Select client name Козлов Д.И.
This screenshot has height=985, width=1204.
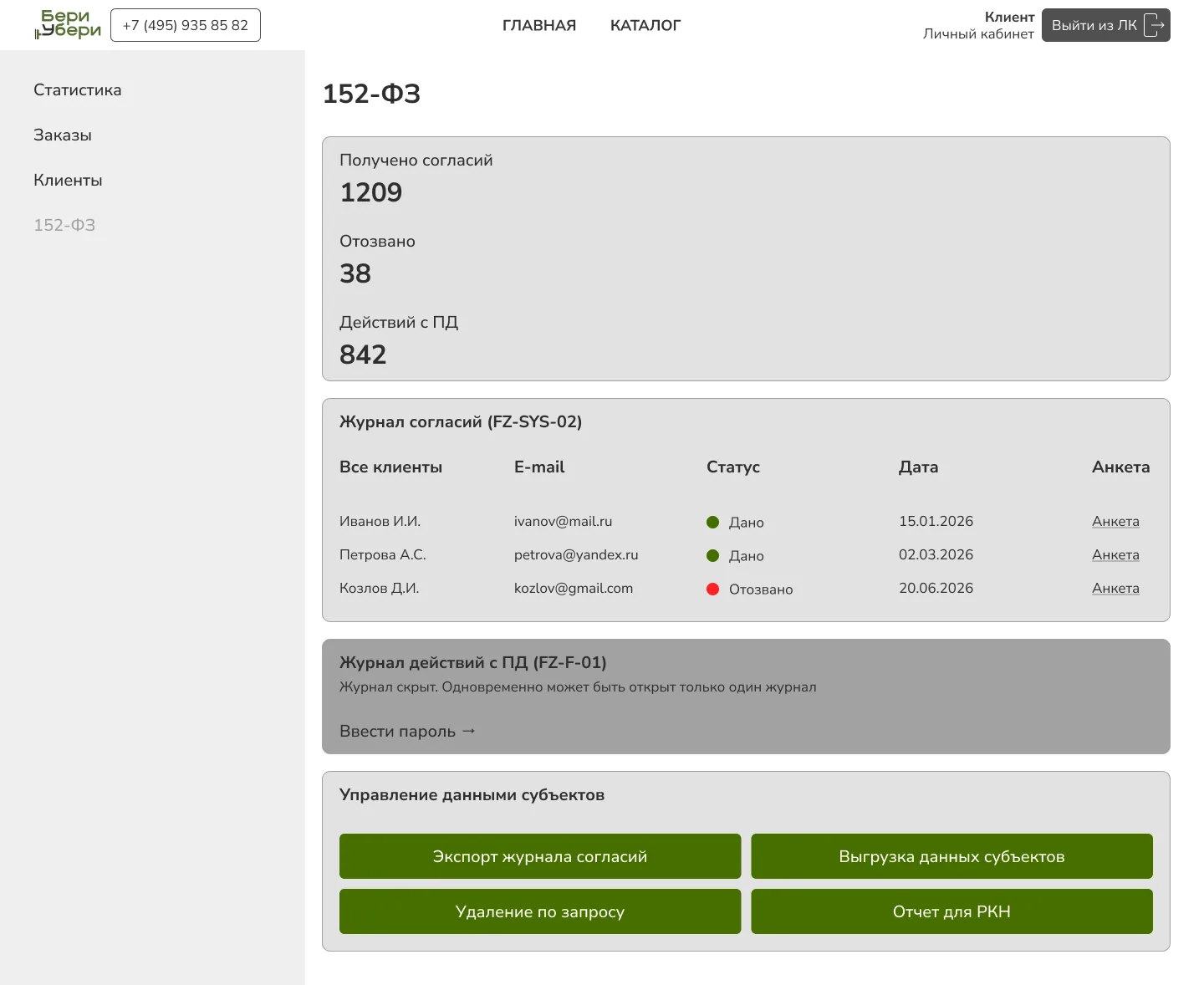pos(379,588)
